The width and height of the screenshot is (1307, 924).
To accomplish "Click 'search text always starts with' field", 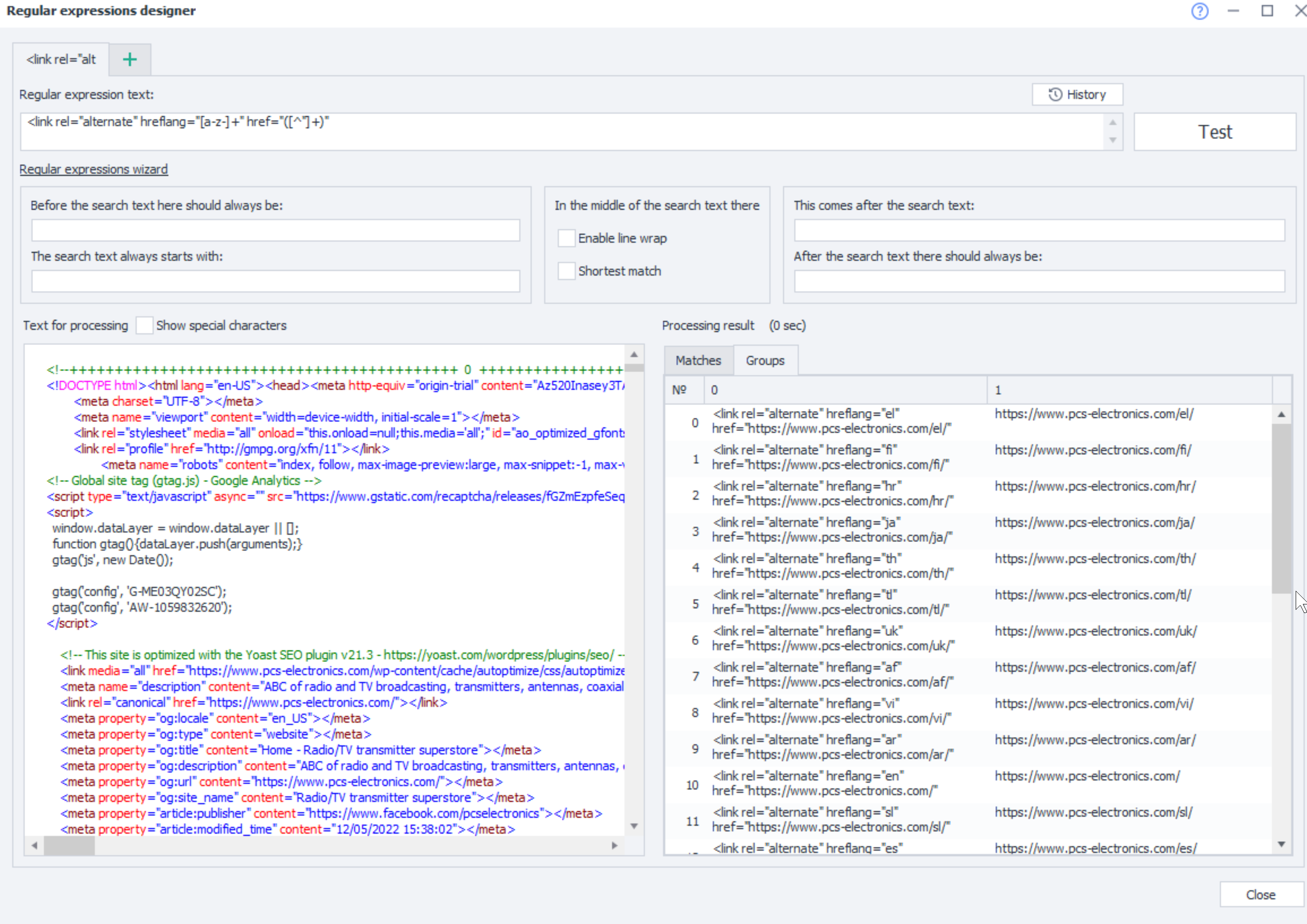I will coord(276,281).
